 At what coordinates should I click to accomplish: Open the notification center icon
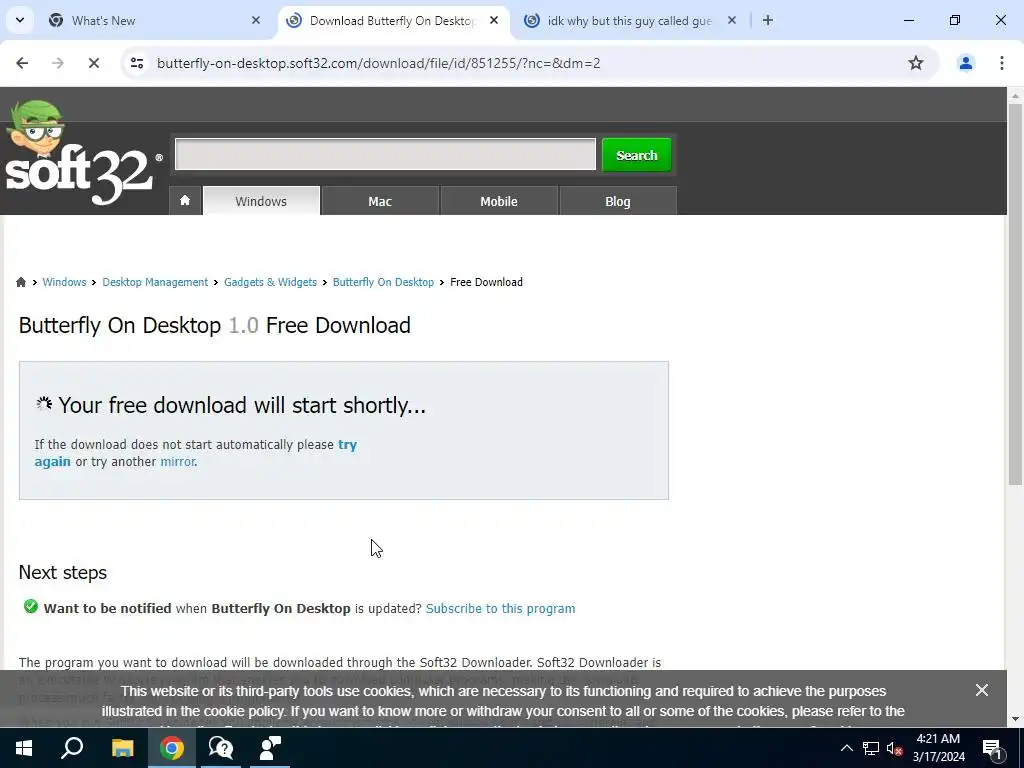[992, 748]
